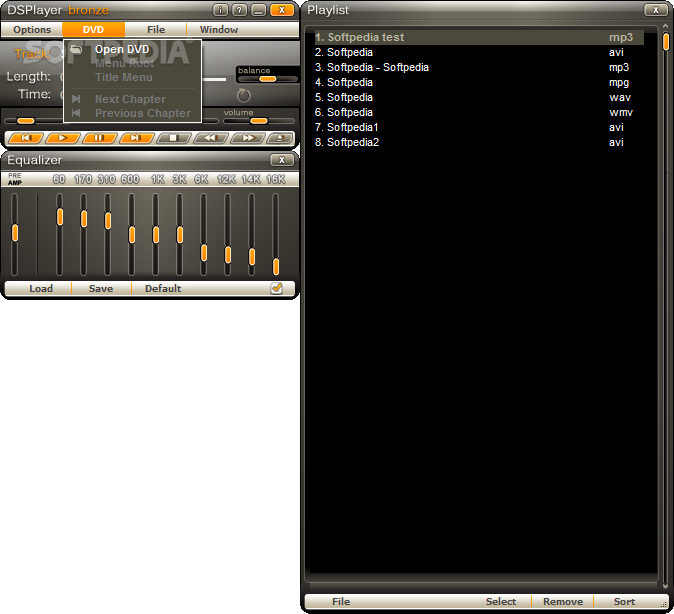
Task: Click the Load equalizer preset button
Action: (x=41, y=289)
